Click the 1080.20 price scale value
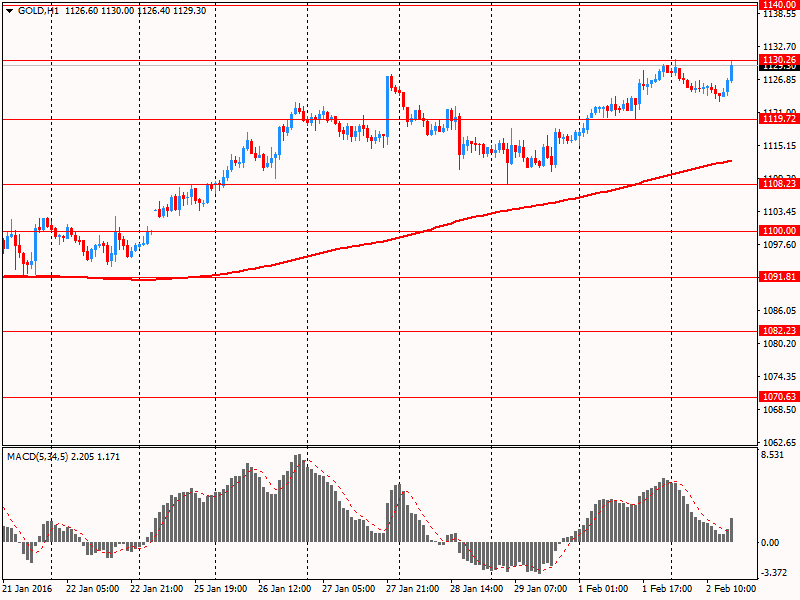This screenshot has height=600, width=800. coord(779,344)
